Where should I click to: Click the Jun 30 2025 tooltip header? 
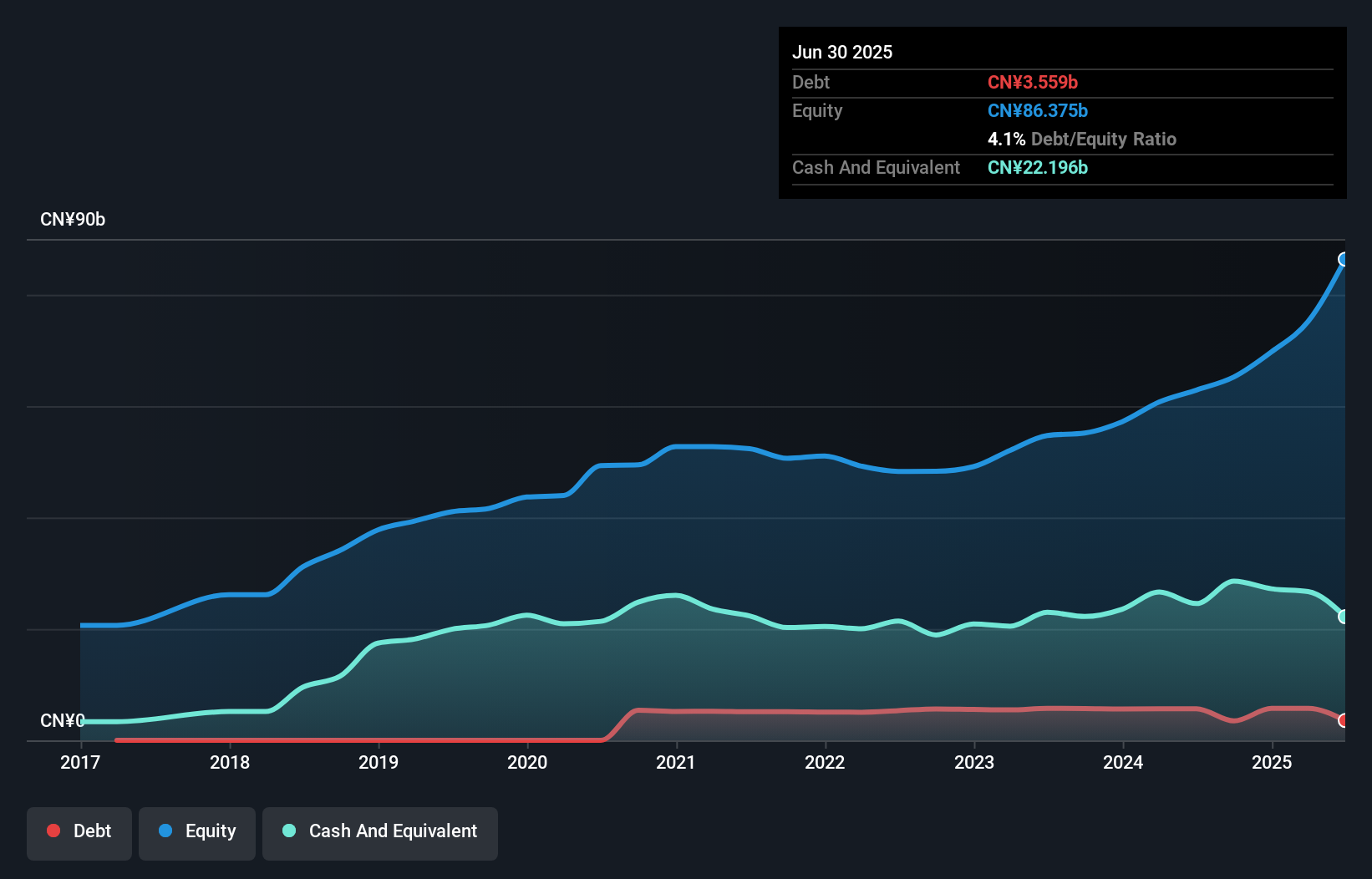[842, 52]
